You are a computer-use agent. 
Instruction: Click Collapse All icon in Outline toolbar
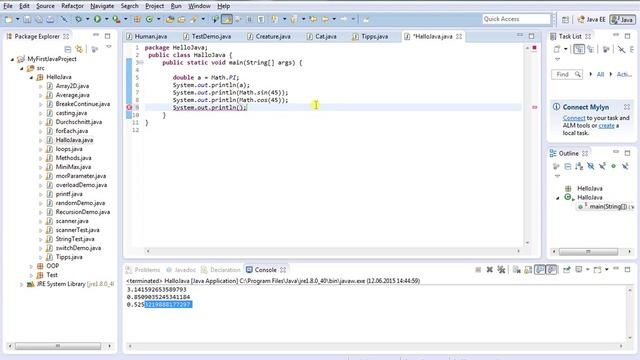tap(568, 166)
